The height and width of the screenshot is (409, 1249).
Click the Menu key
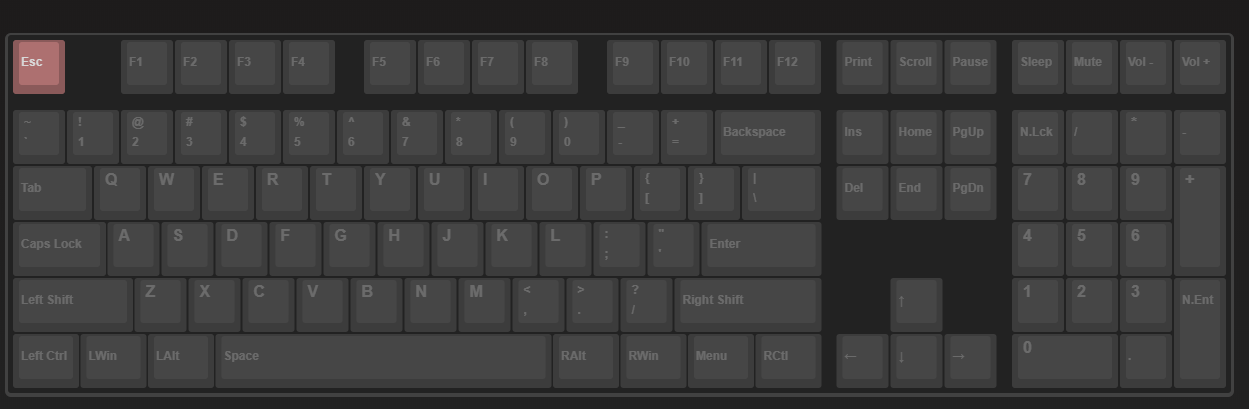[x=721, y=361]
